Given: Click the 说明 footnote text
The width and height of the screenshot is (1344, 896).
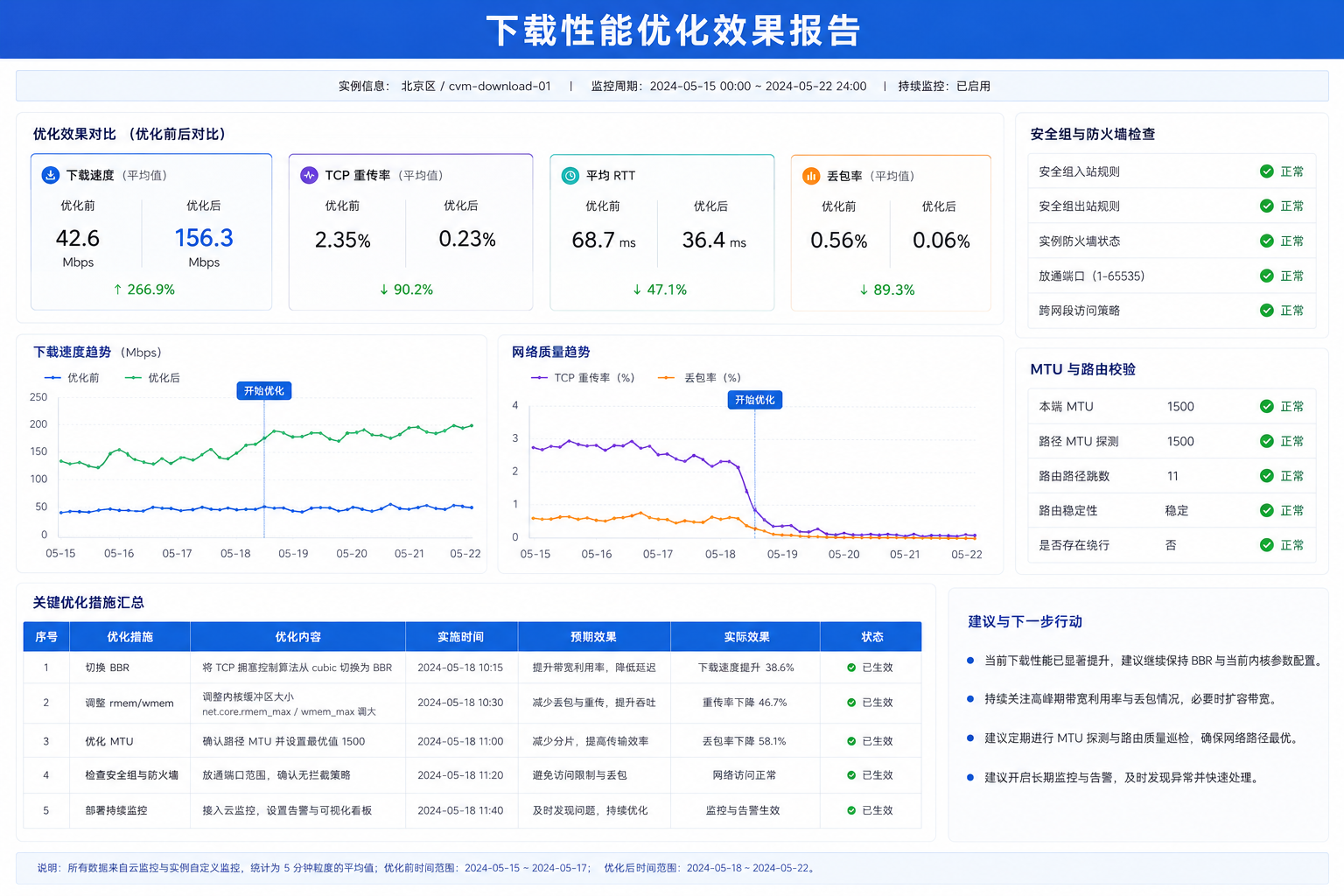Looking at the screenshot, I should click(427, 868).
